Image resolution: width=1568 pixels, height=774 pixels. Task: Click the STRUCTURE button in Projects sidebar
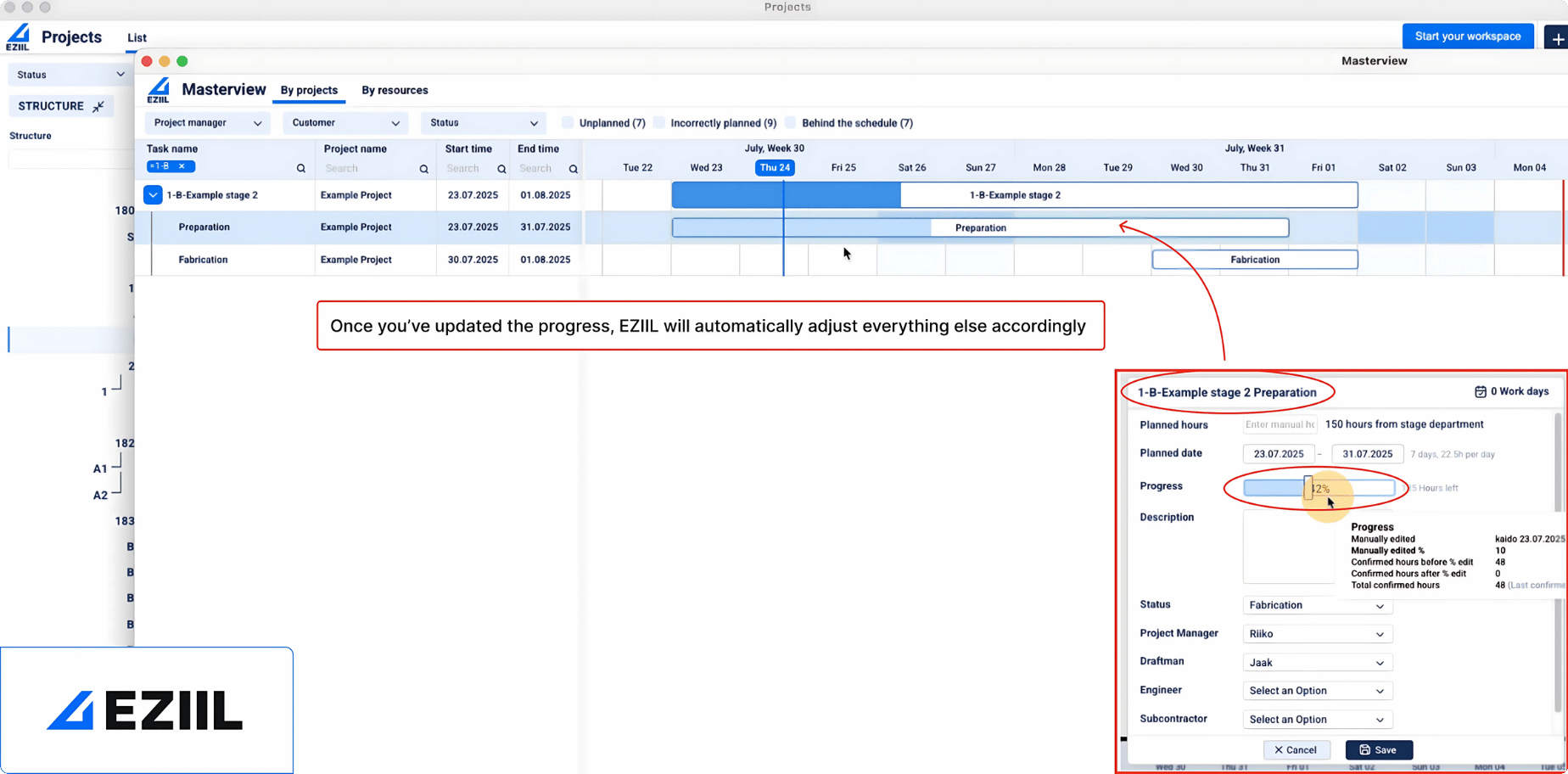click(x=61, y=106)
